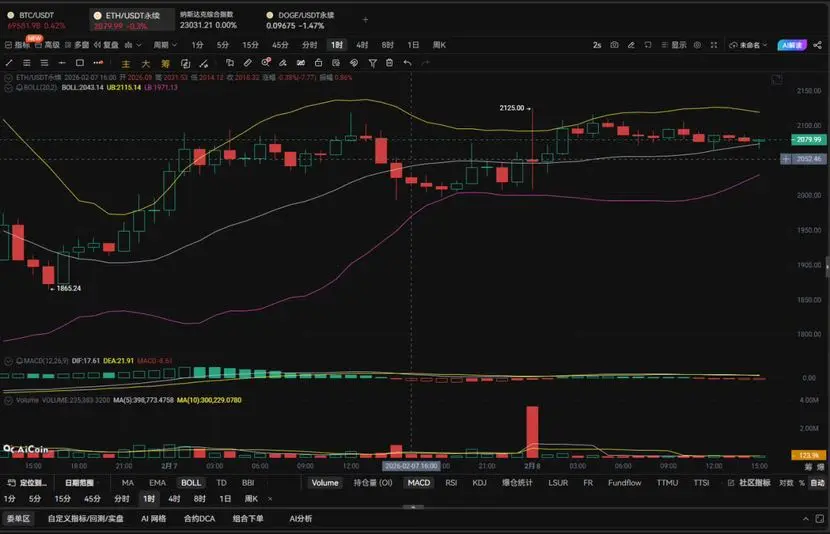The width and height of the screenshot is (830, 534).
Task: Toggle the Fundflow sub-indicator
Action: (x=625, y=483)
